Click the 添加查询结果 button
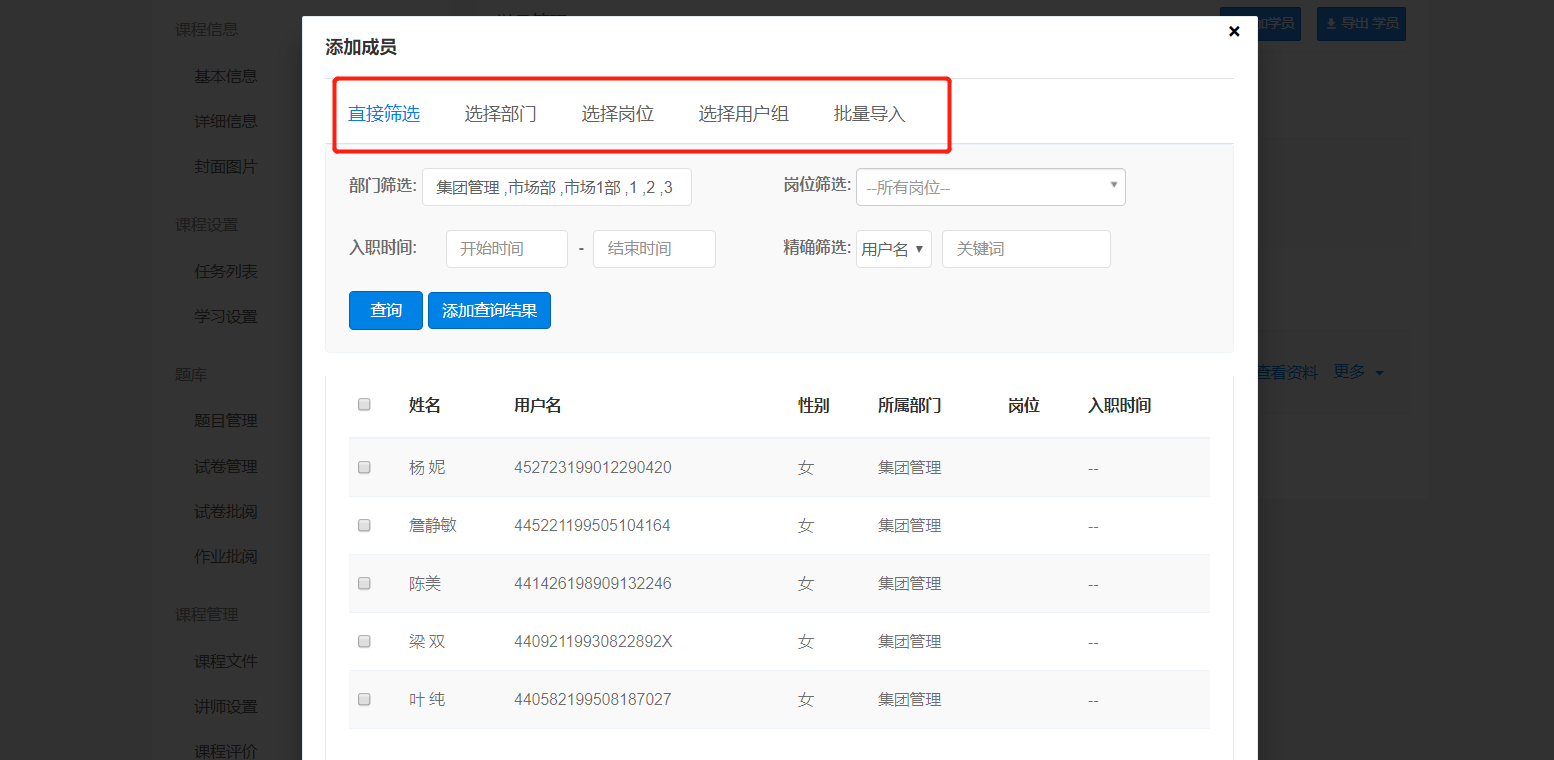 coord(489,310)
